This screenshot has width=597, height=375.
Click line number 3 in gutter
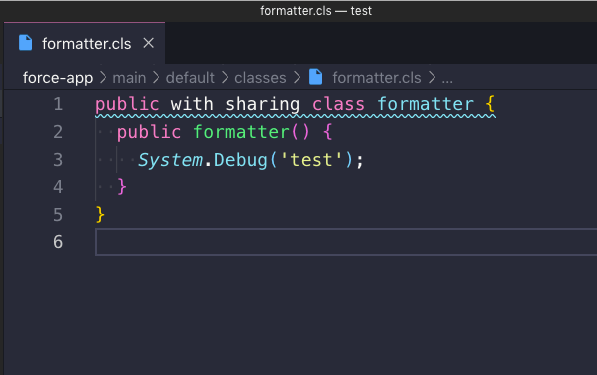pos(58,160)
